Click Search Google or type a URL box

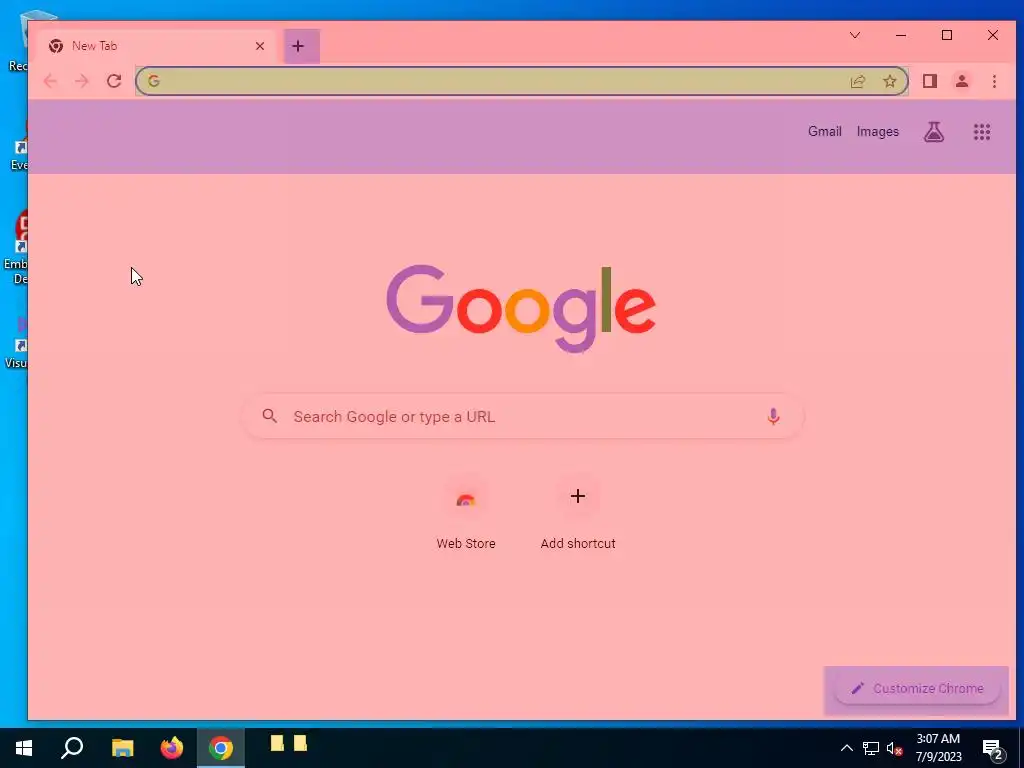[522, 417]
